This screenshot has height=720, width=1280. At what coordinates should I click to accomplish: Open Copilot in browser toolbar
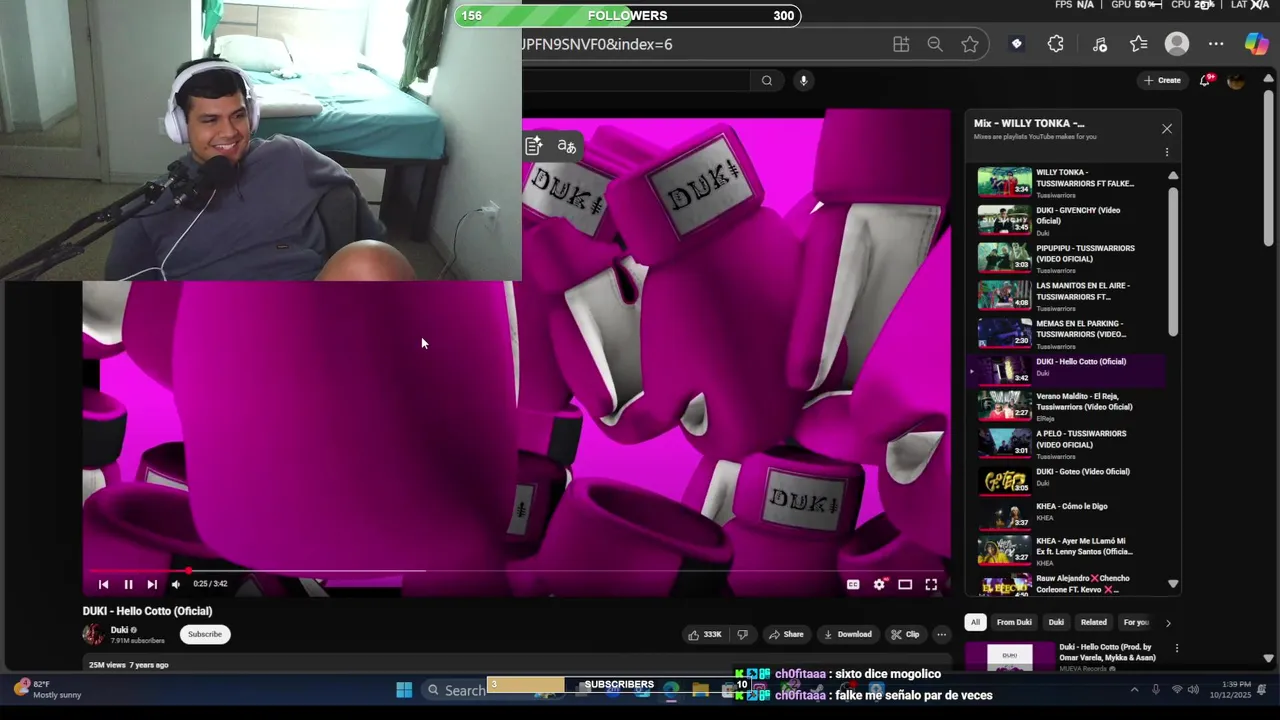coord(1256,44)
